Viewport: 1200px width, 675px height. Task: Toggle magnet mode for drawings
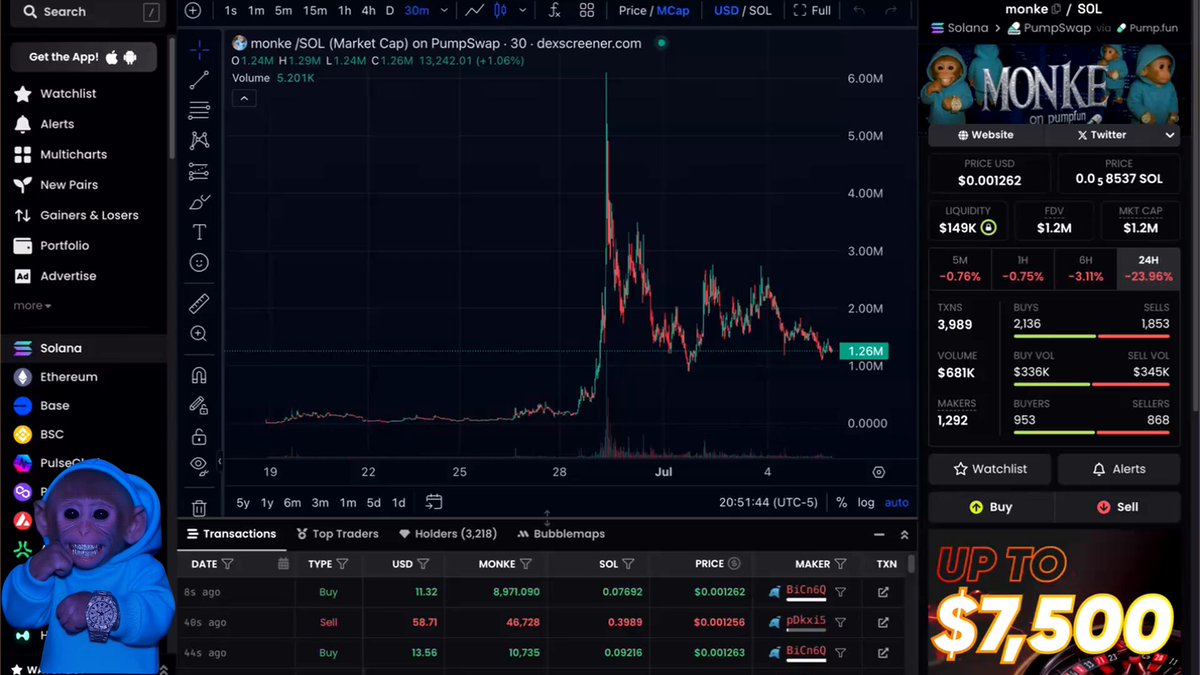pos(199,376)
